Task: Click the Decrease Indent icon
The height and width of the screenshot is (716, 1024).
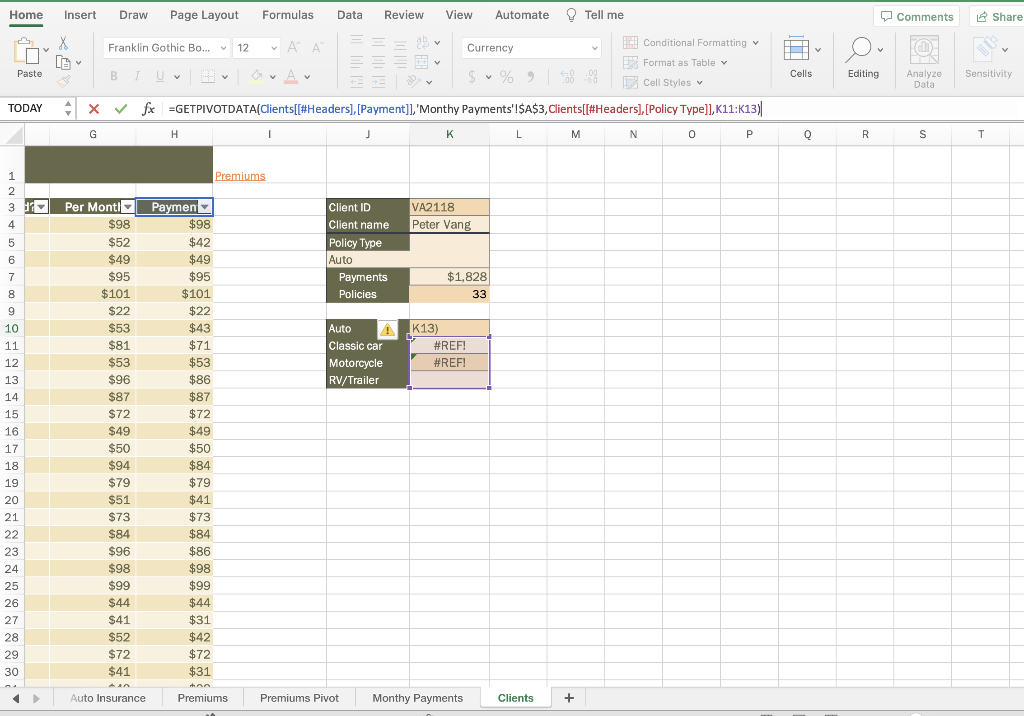Action: [357, 82]
